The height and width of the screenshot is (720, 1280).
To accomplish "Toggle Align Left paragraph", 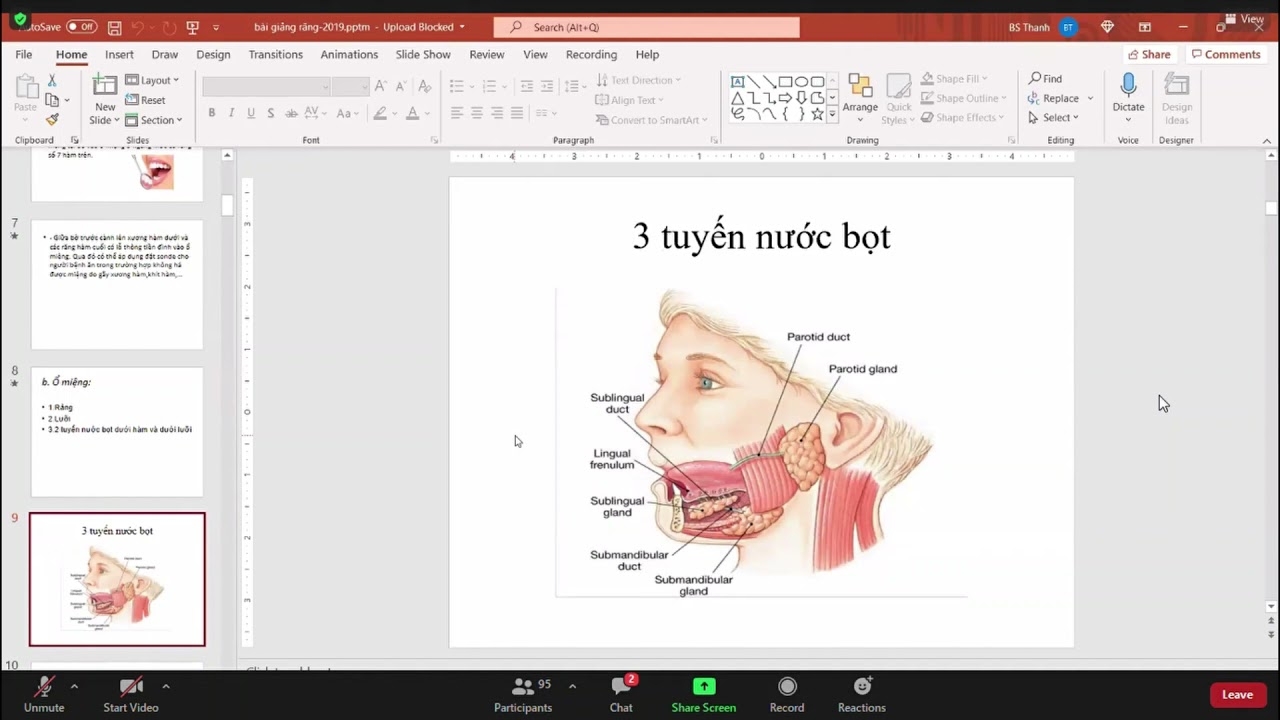I will (x=457, y=113).
